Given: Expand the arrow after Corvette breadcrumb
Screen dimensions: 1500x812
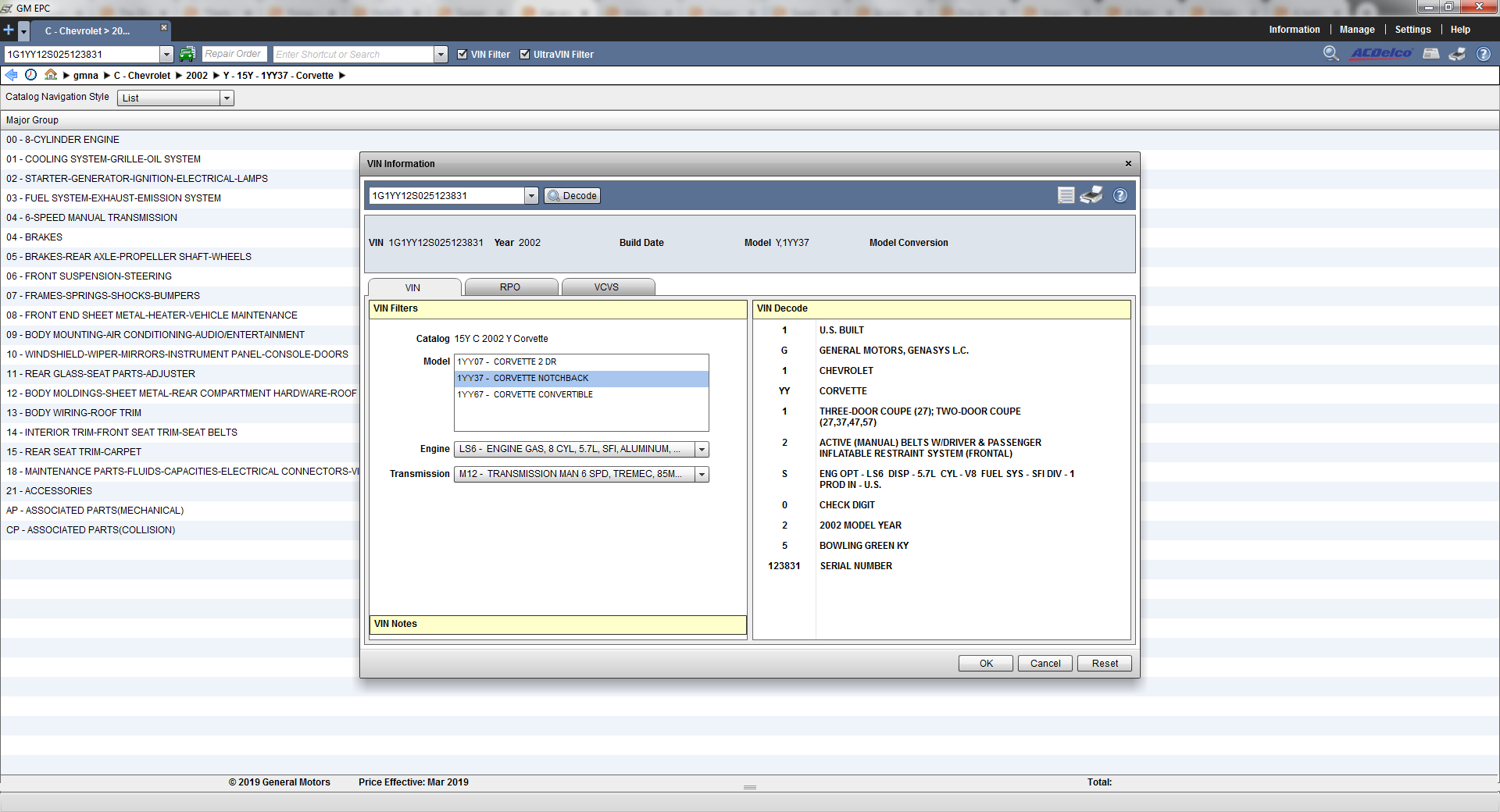Looking at the screenshot, I should point(342,76).
